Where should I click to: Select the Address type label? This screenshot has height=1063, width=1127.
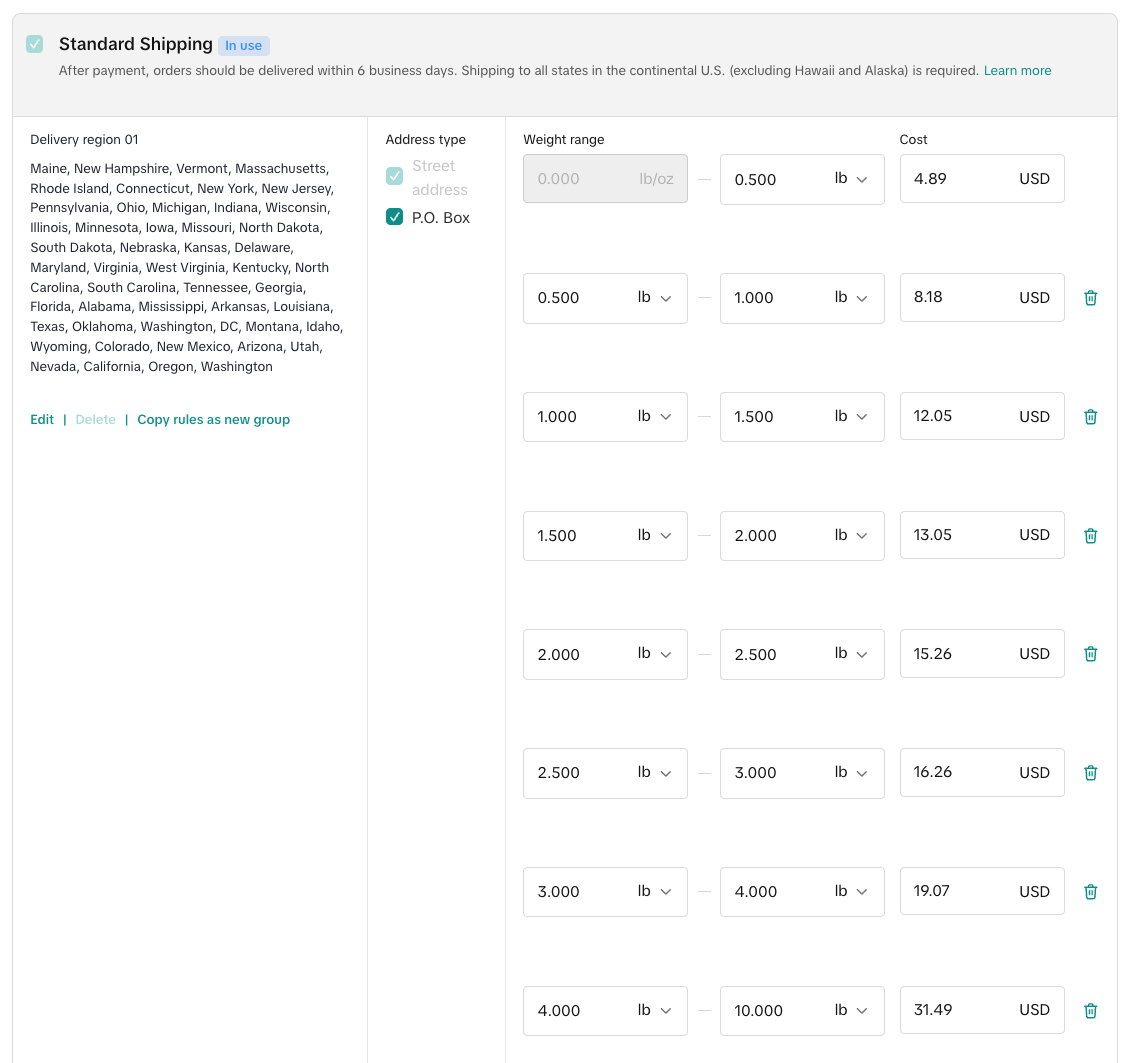426,139
